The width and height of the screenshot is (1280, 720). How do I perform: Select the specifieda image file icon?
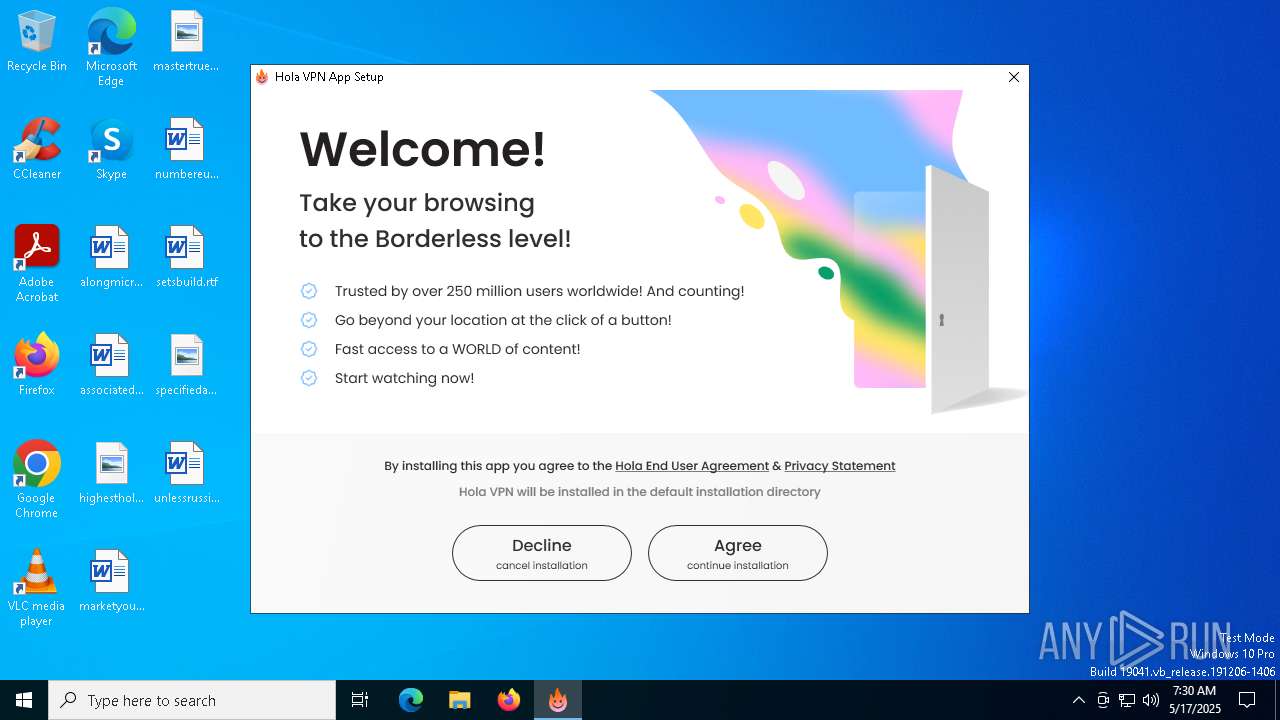[x=186, y=366]
